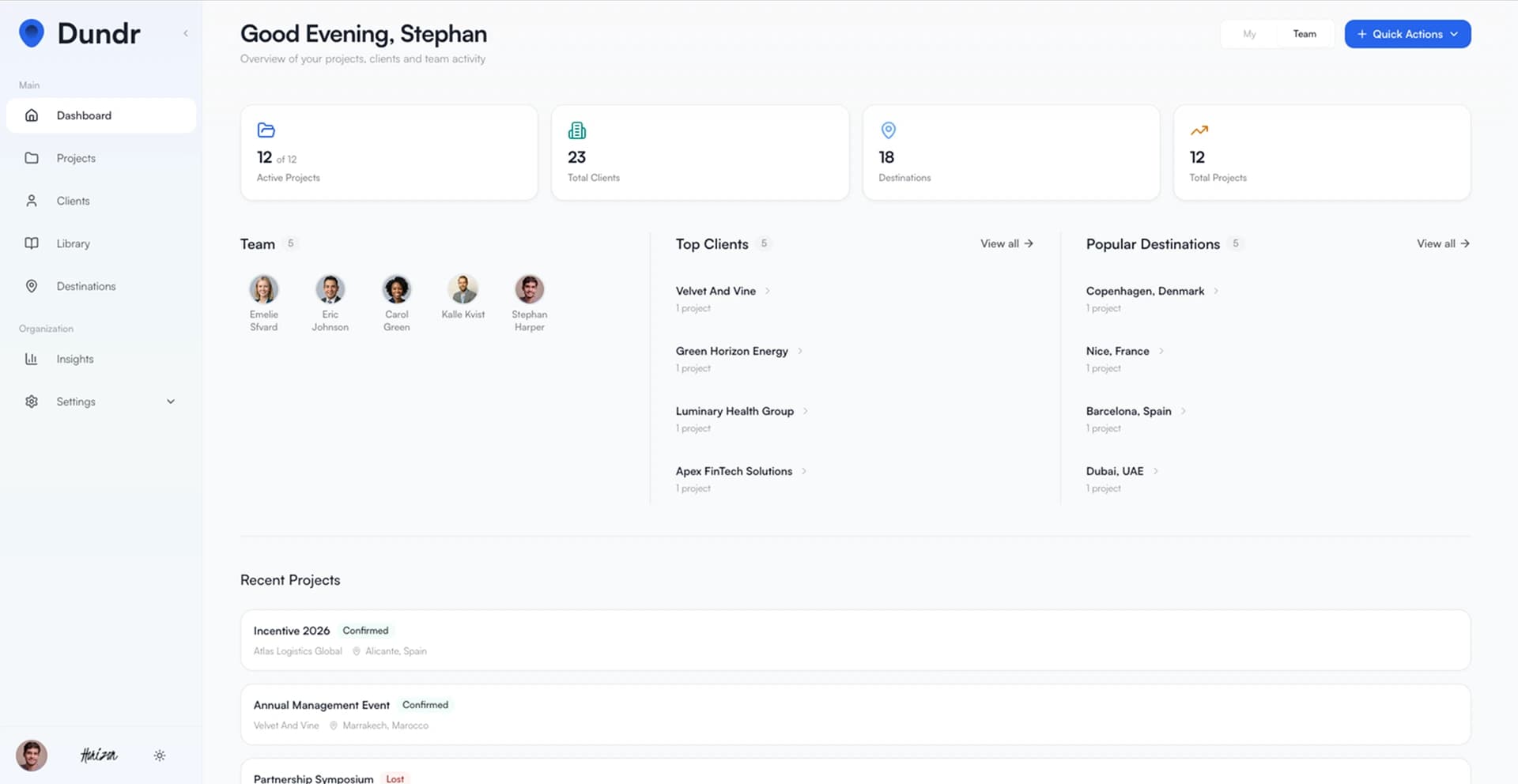Open the Partnership Symposium project
The image size is (1518, 784).
855,771
